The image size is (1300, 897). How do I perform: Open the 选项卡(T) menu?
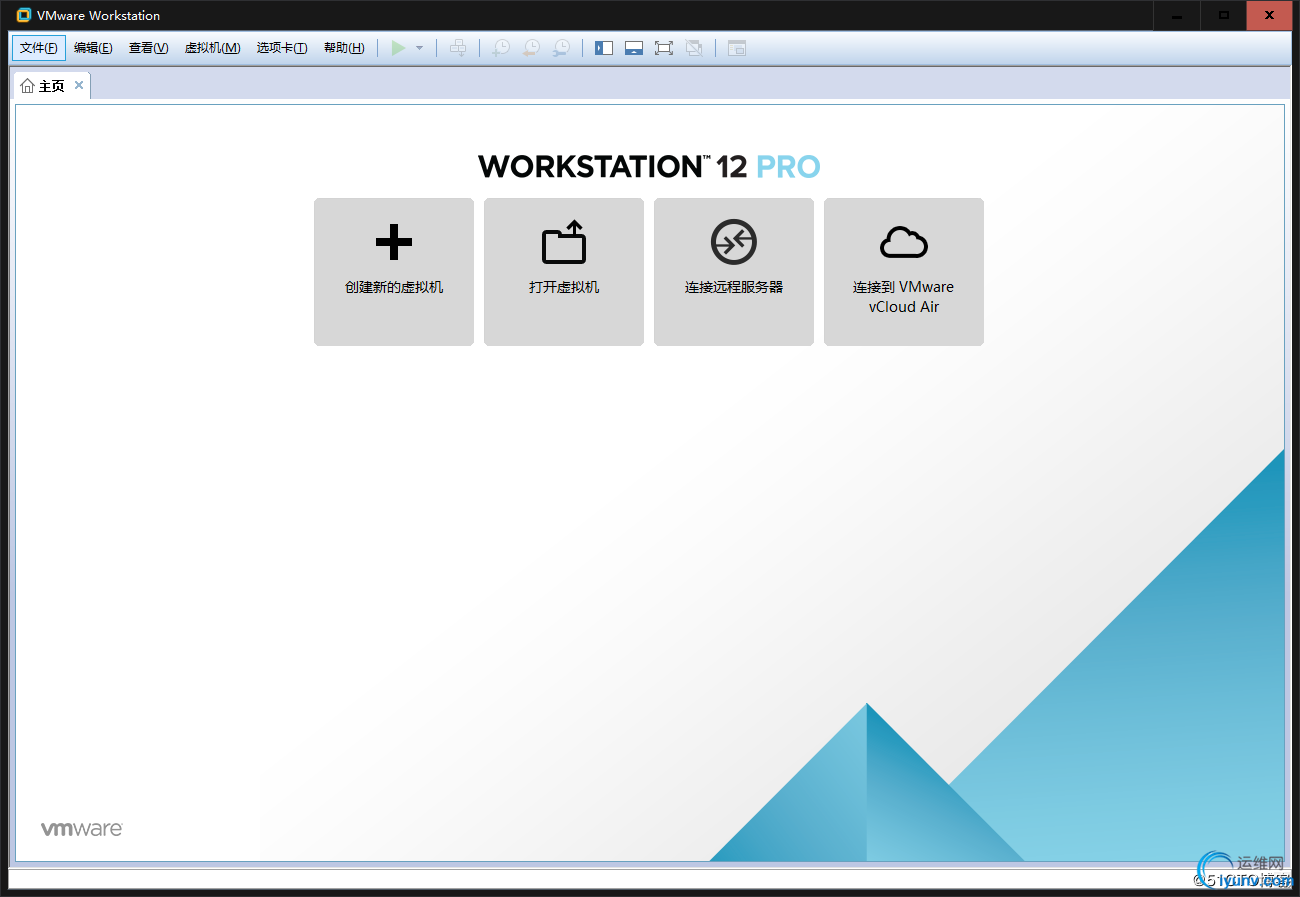[x=282, y=48]
